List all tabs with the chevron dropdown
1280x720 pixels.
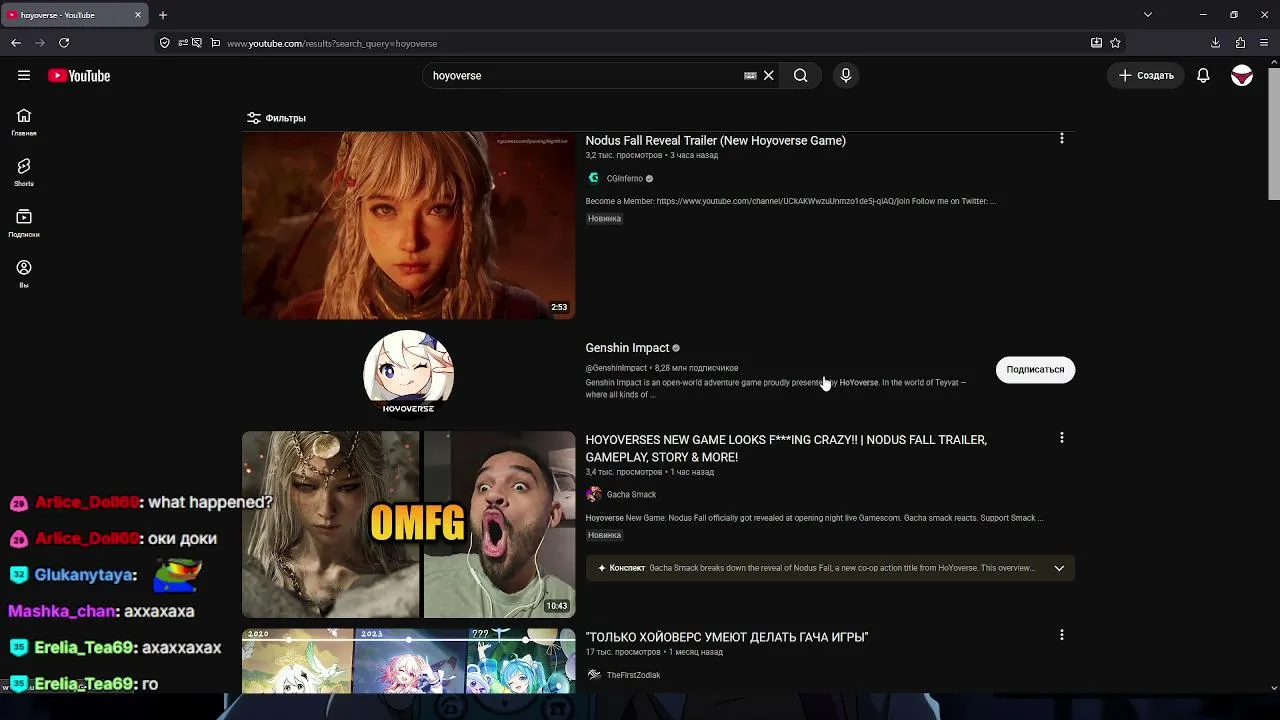click(1148, 15)
